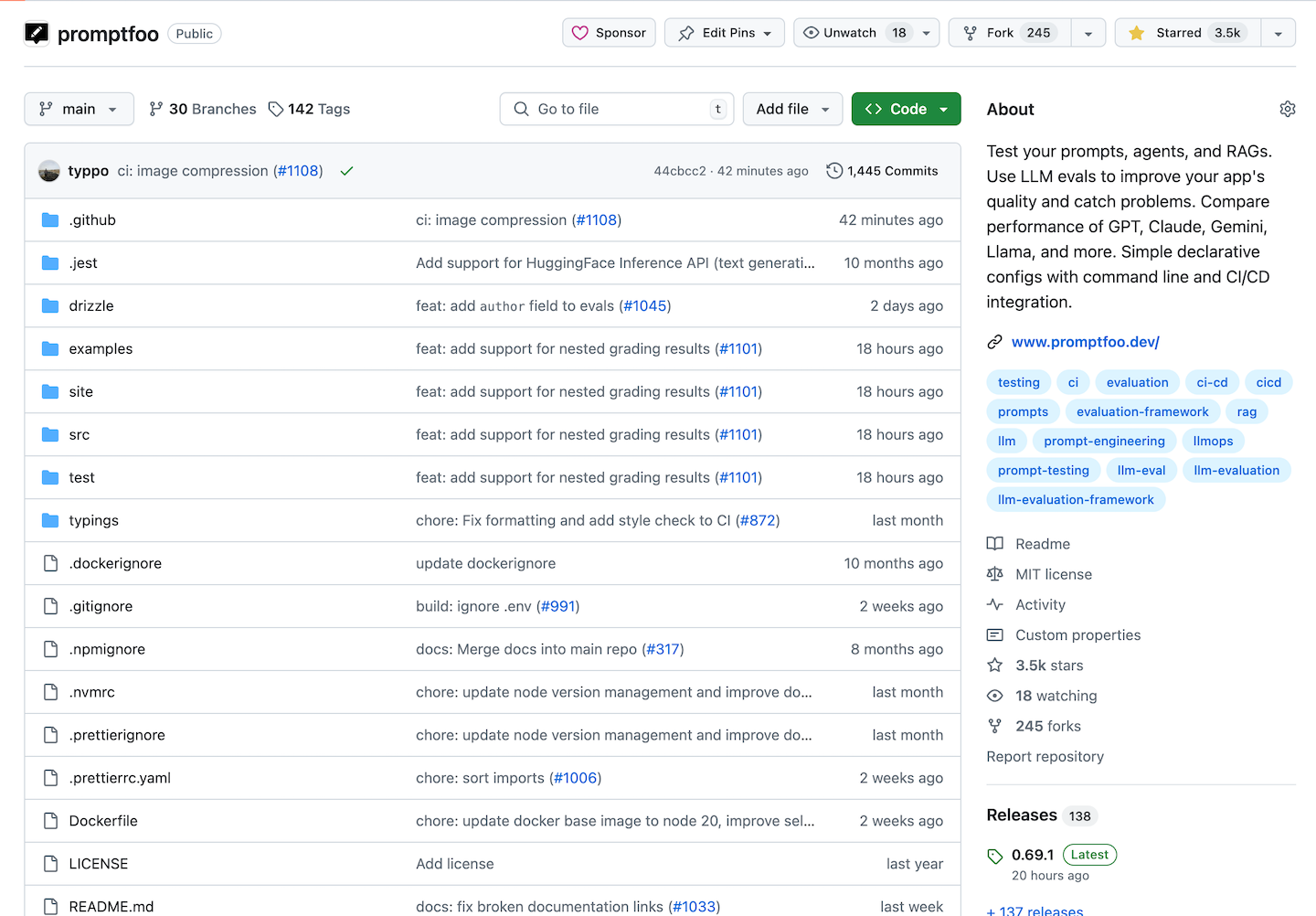The height and width of the screenshot is (916, 1316).
Task: Expand the green Code dropdown
Action: coord(906,109)
